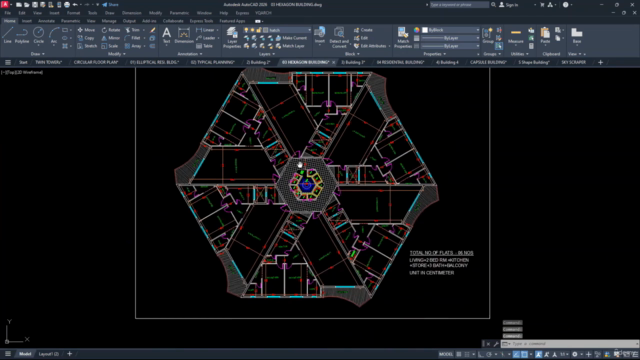Toggle snap mode in status bar

tap(467, 354)
